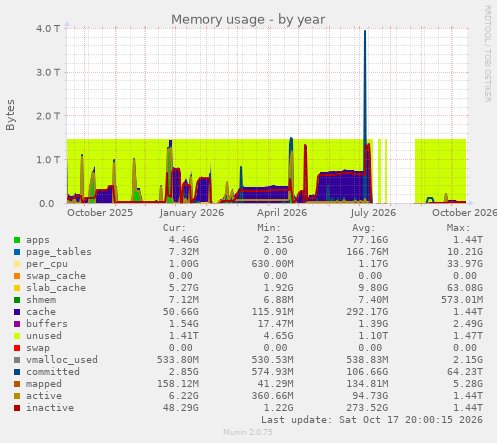This screenshot has width=497, height=443.
Task: Click the mapped current value 158.12M
Action: click(x=178, y=384)
